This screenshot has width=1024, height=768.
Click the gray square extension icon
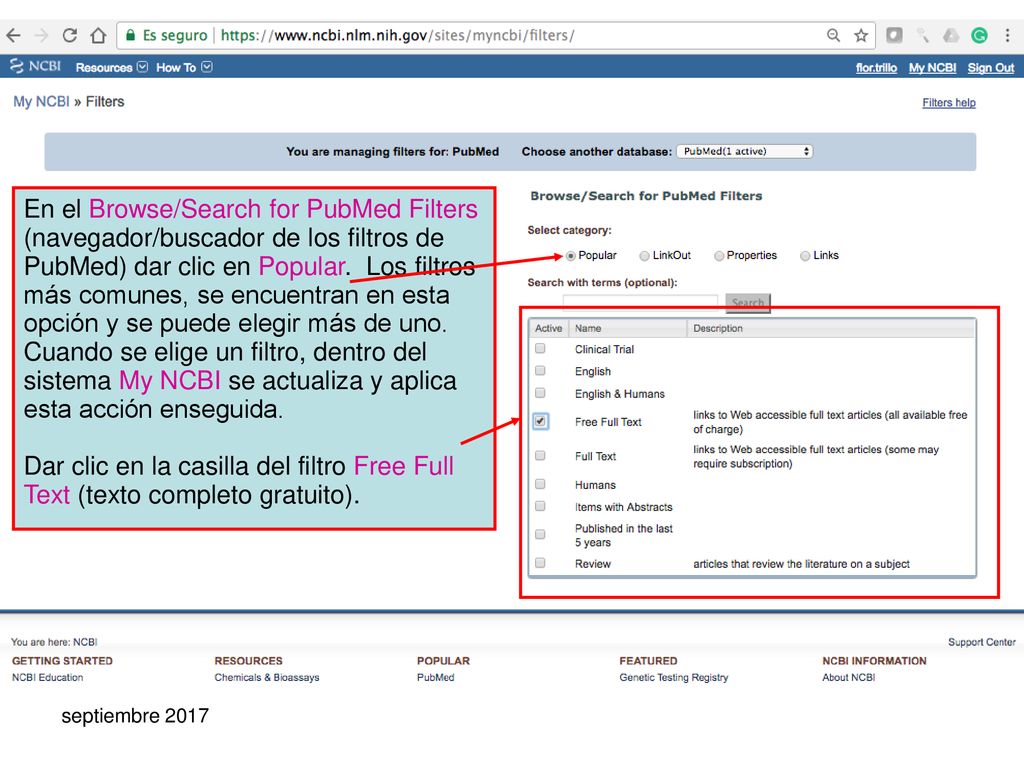click(894, 35)
